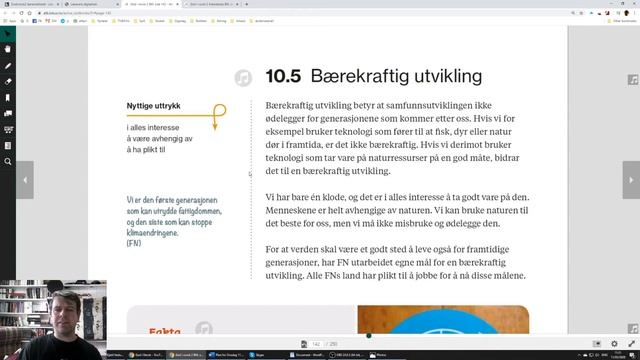Select the hand pan tool
The width and height of the screenshot is (640, 360).
[x=8, y=49]
